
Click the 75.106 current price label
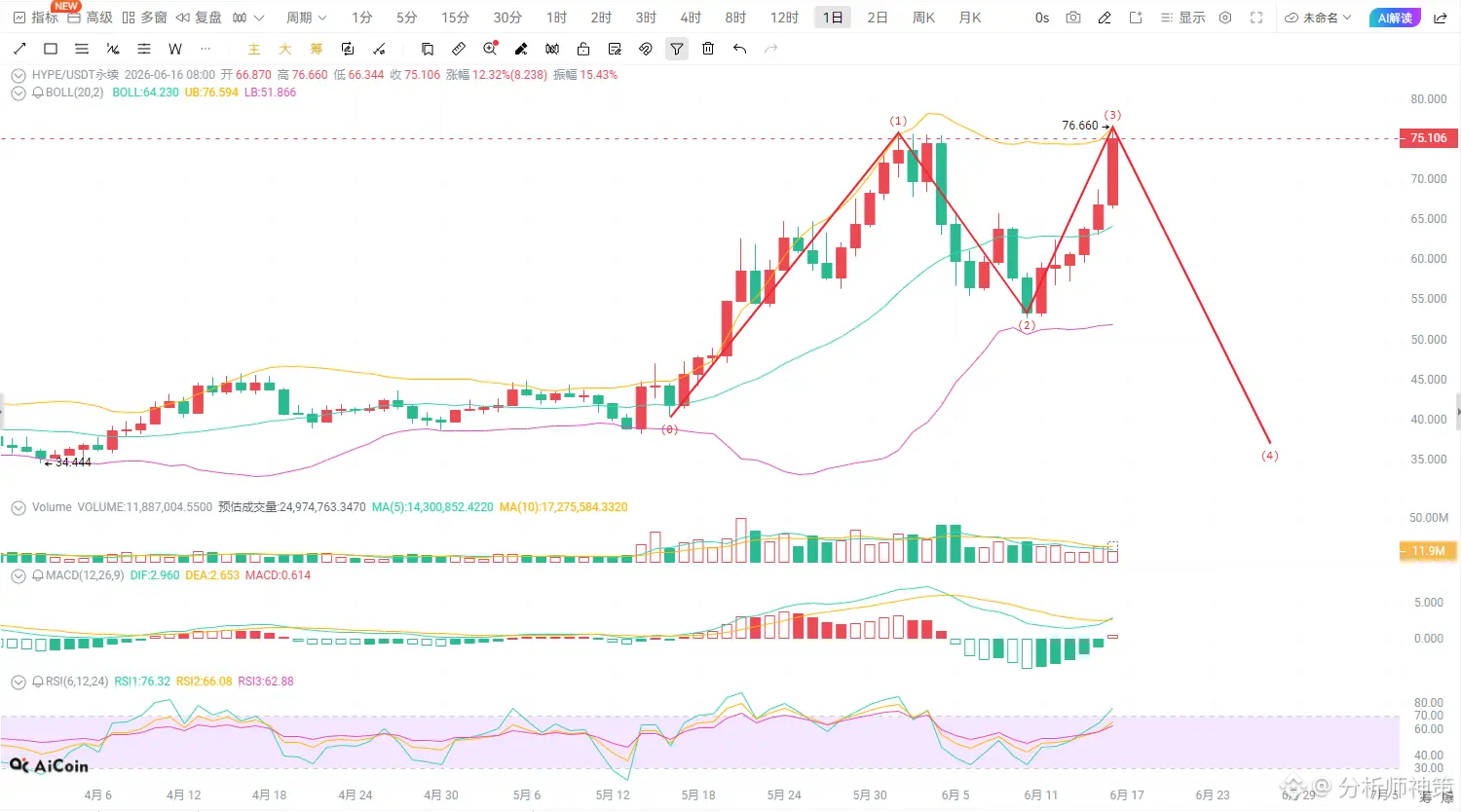(x=1428, y=138)
